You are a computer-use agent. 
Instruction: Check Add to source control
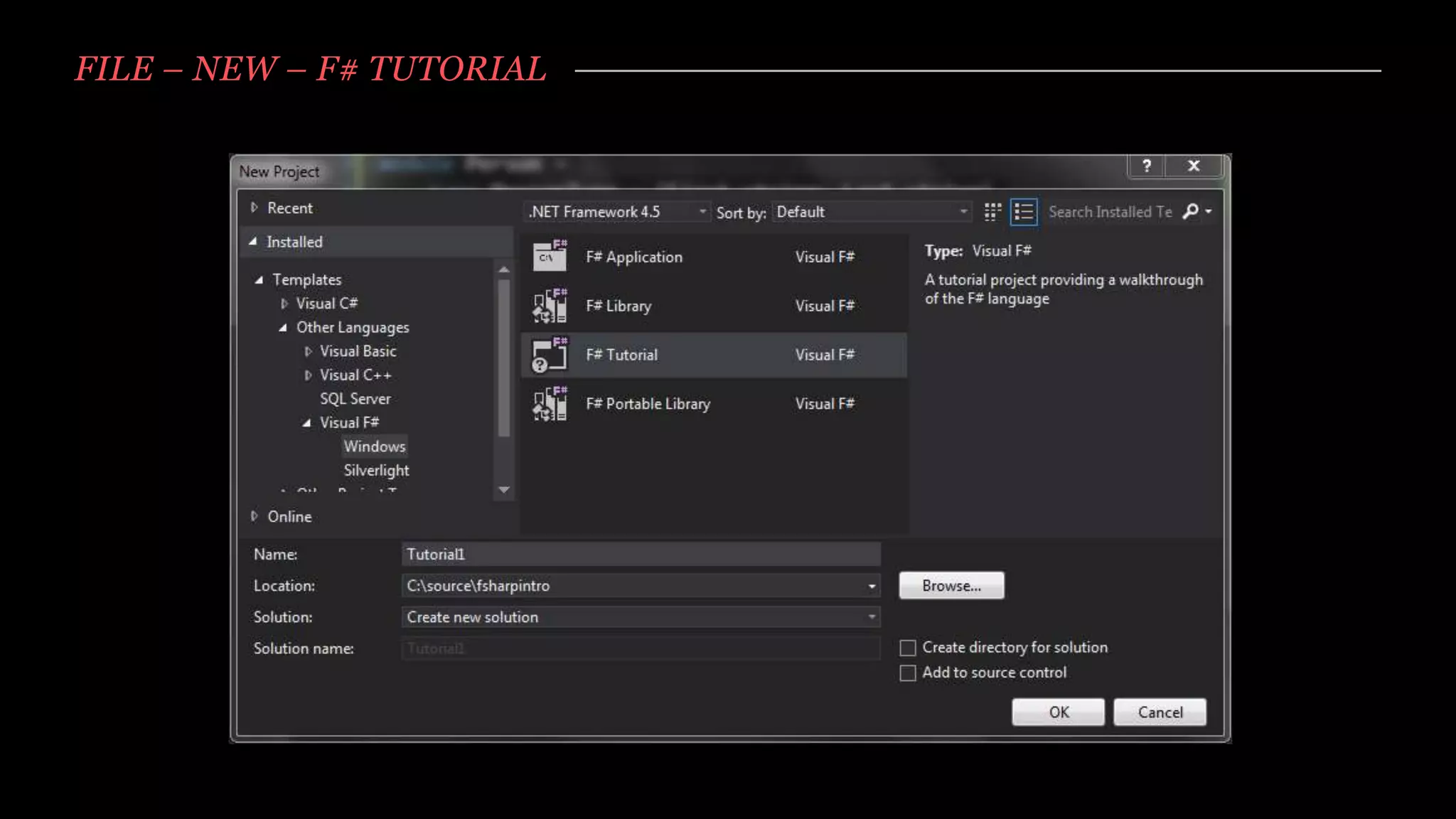(x=908, y=673)
